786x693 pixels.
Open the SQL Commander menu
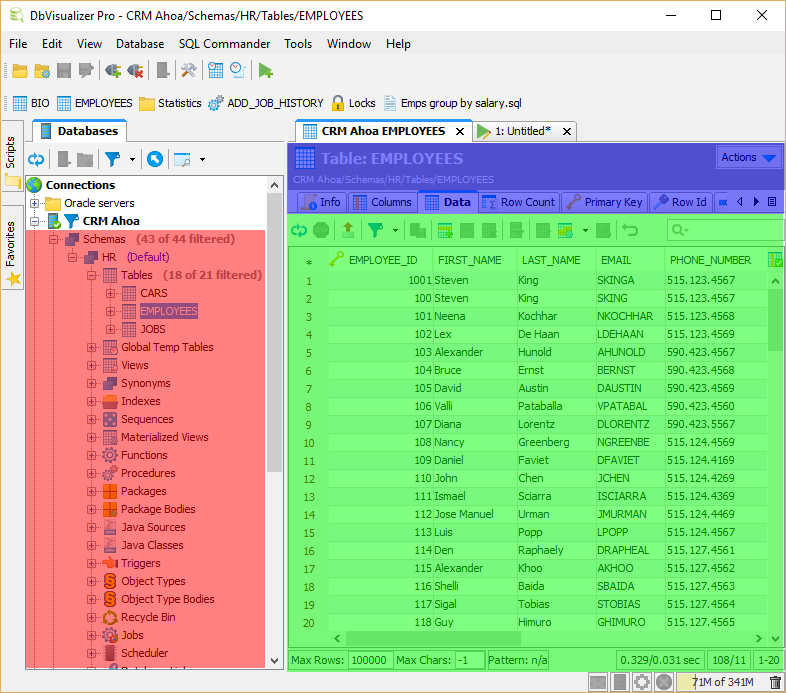coord(224,44)
